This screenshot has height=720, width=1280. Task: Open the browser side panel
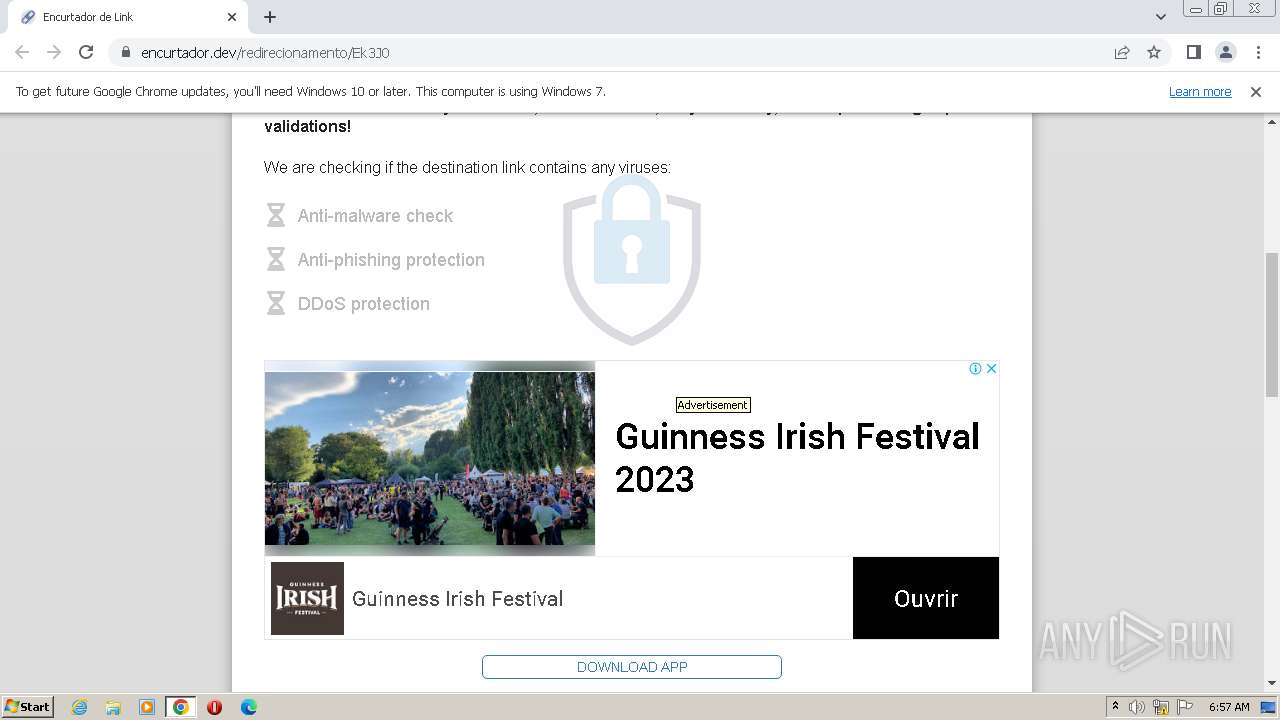pos(1193,52)
